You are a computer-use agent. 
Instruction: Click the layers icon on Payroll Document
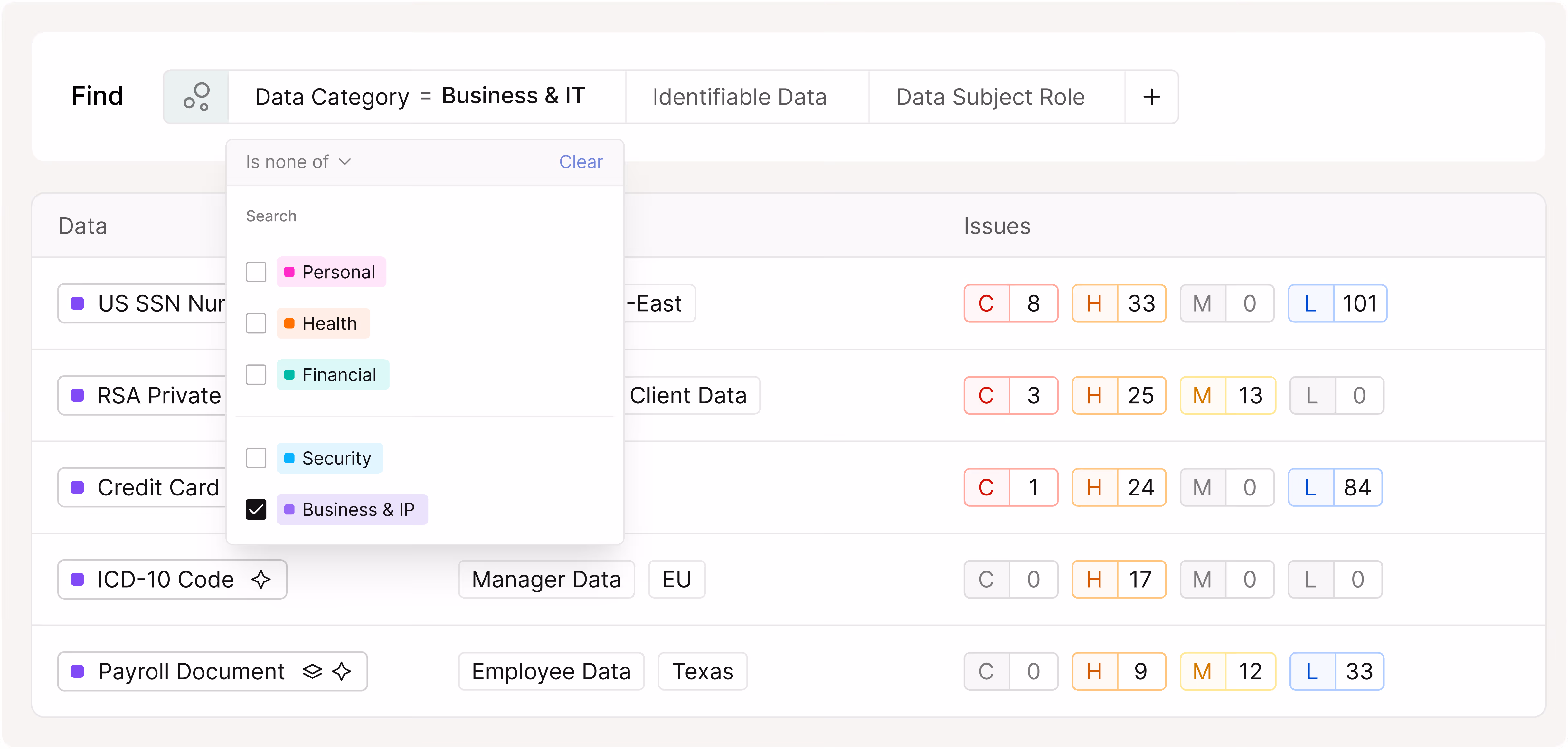coord(312,671)
